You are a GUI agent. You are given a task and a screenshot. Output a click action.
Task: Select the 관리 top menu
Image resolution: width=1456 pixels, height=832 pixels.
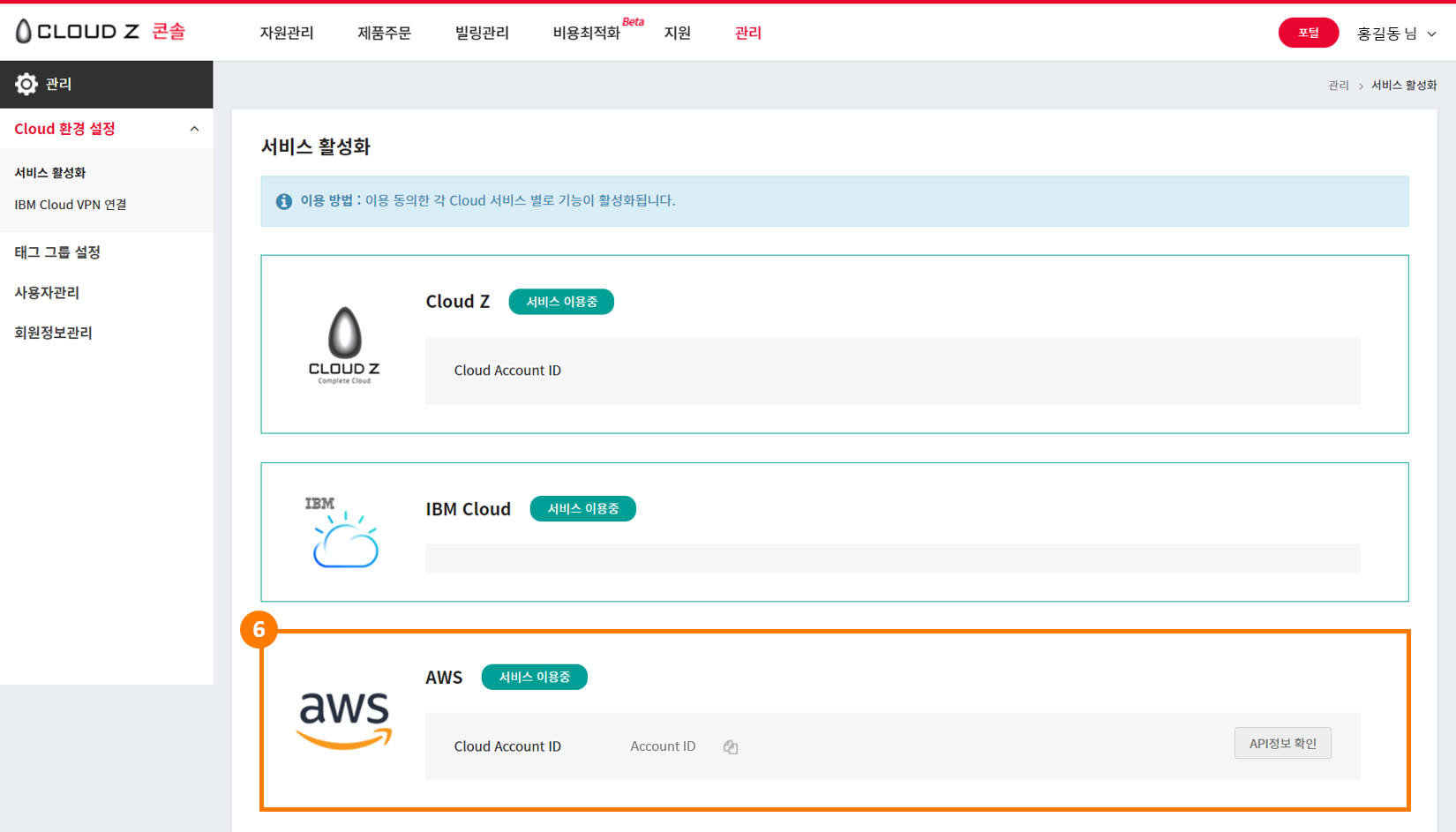(x=747, y=33)
